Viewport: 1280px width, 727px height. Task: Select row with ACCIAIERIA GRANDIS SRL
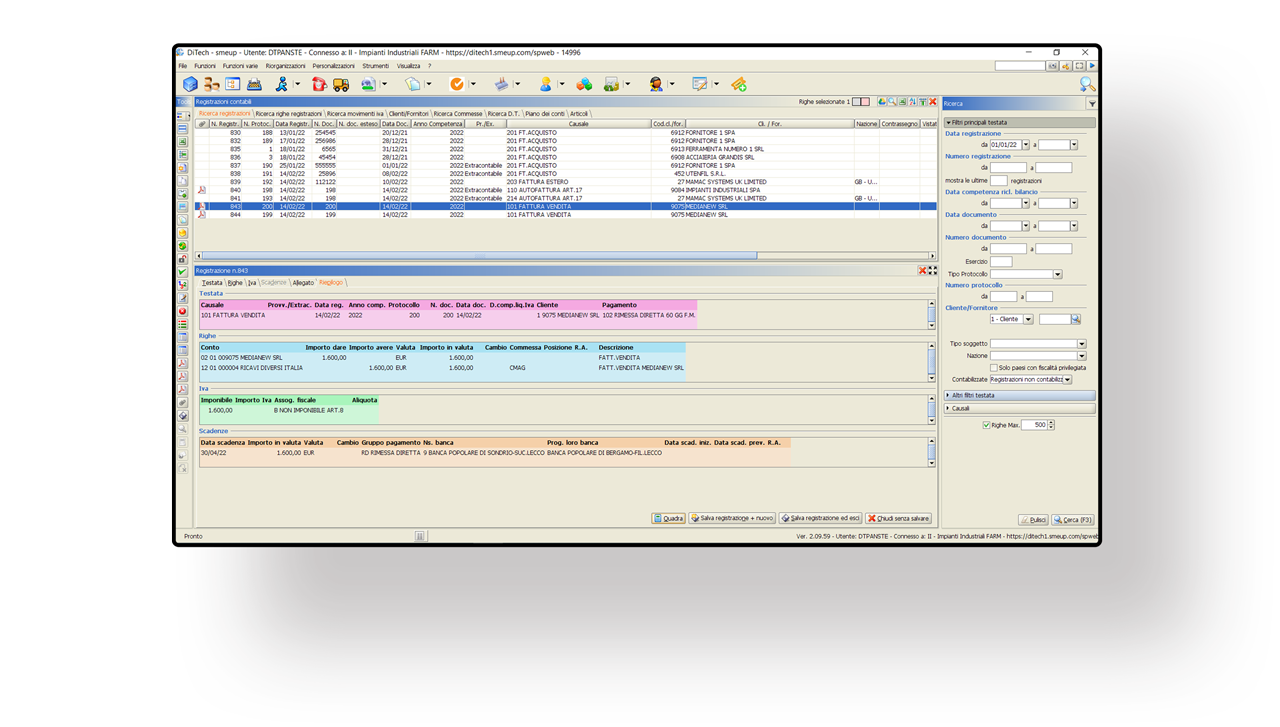tap(565, 157)
